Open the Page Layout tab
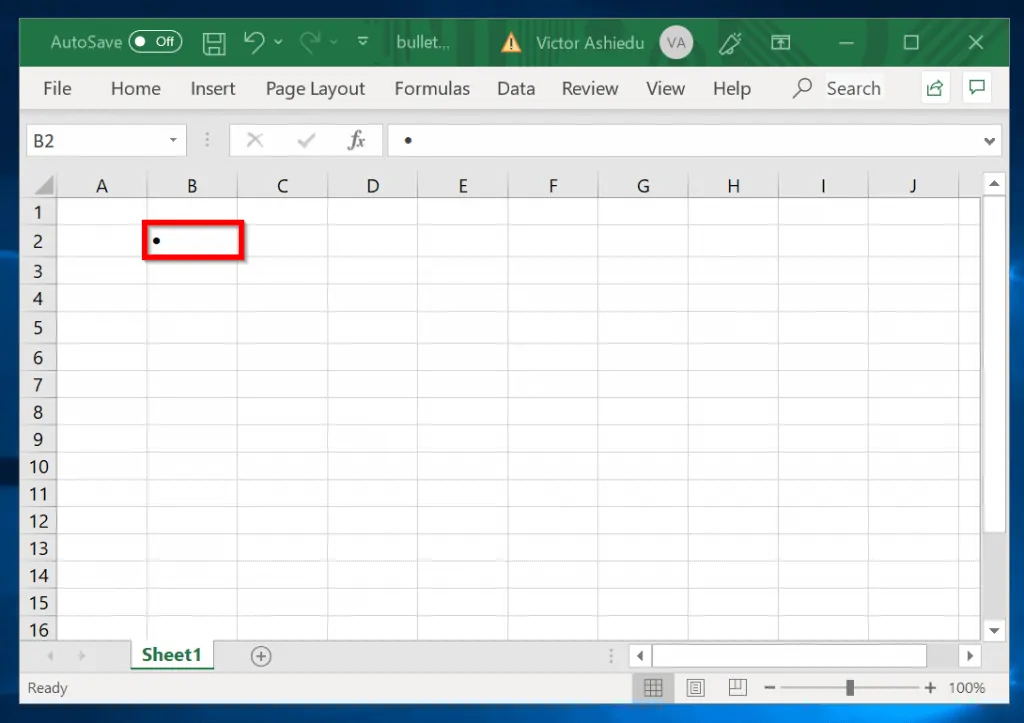 tap(315, 88)
